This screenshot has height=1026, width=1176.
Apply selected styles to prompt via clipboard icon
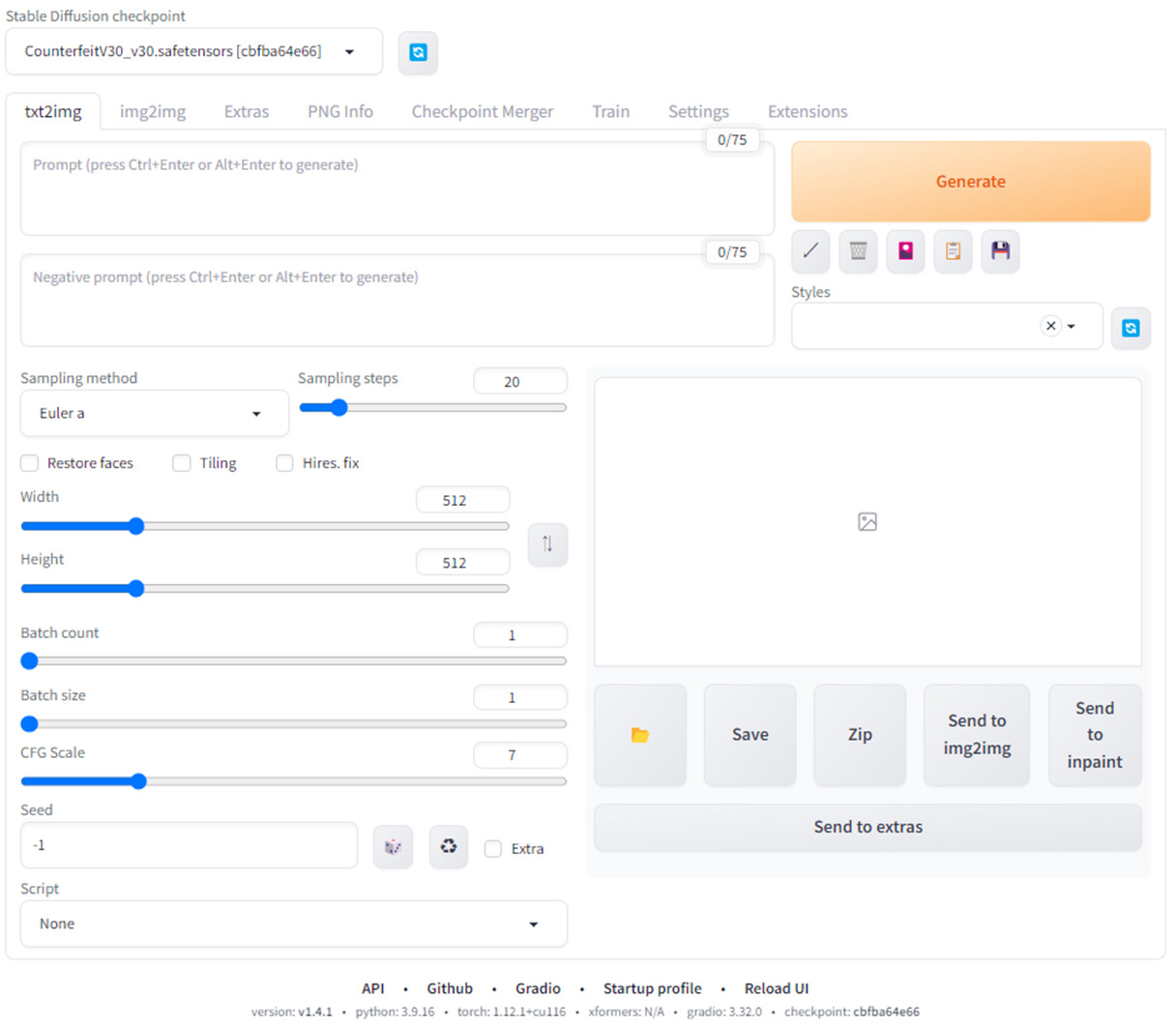click(x=953, y=251)
